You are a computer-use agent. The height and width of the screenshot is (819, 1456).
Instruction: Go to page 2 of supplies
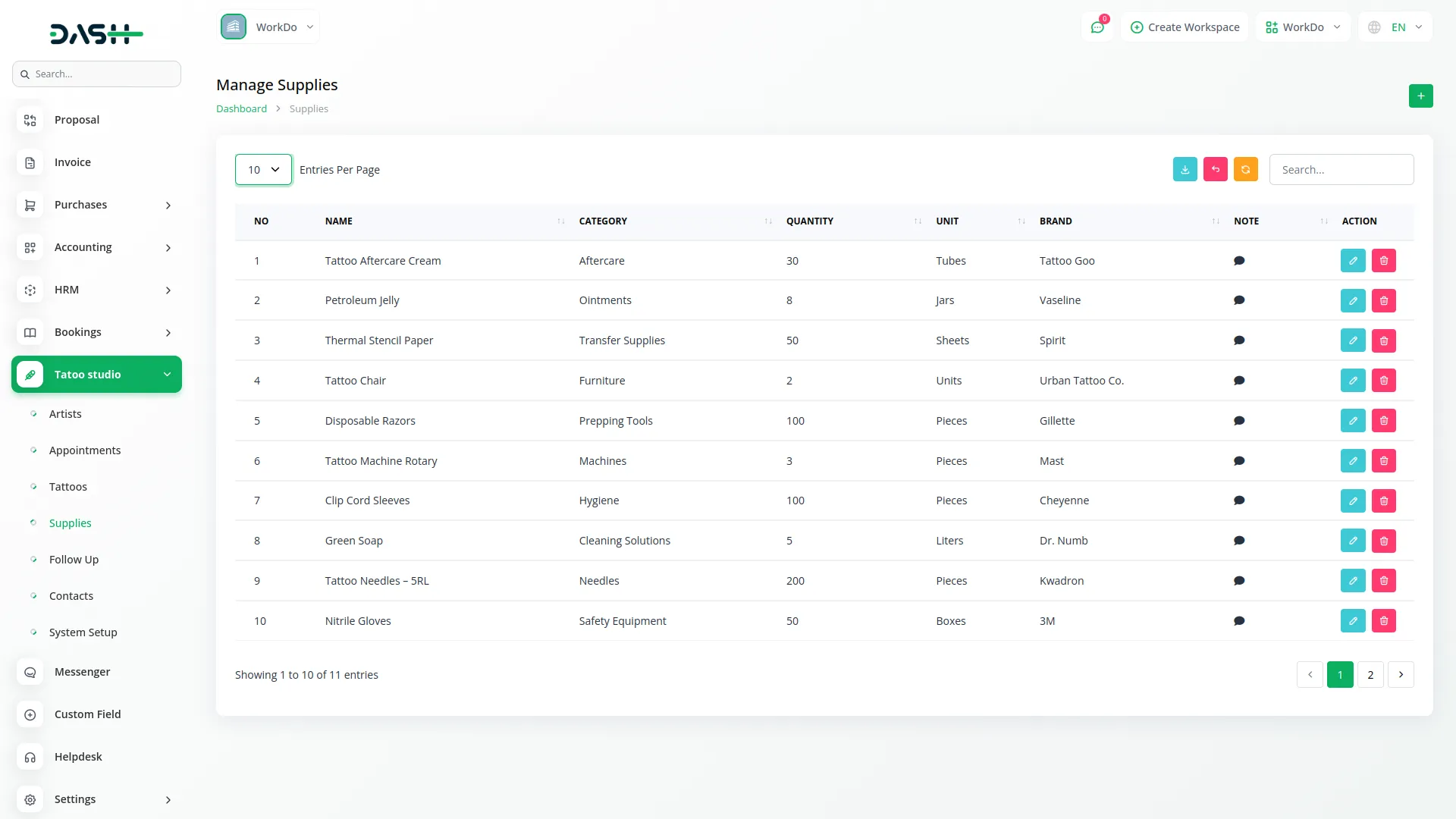coord(1370,675)
